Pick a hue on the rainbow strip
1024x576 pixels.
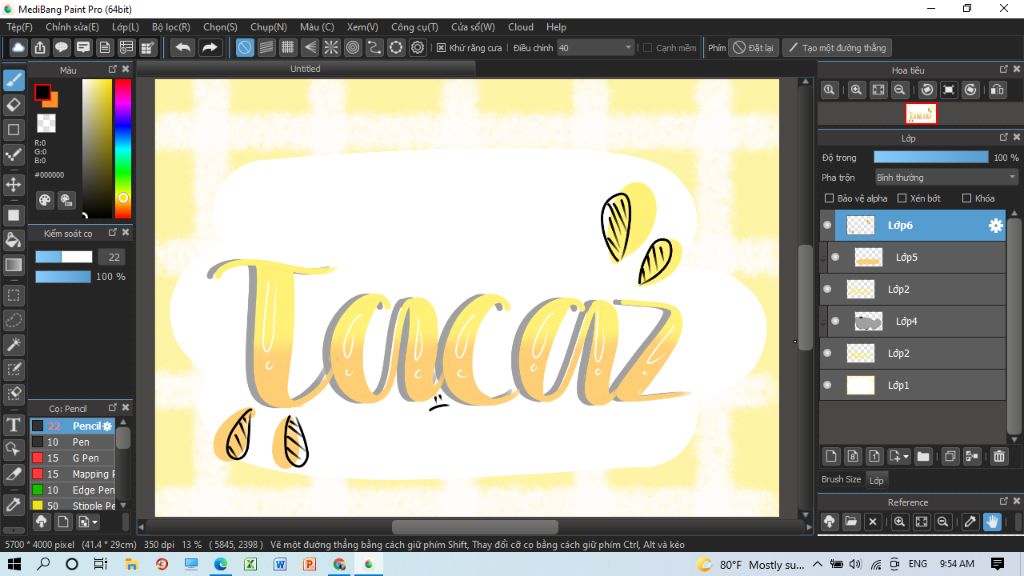pos(123,149)
